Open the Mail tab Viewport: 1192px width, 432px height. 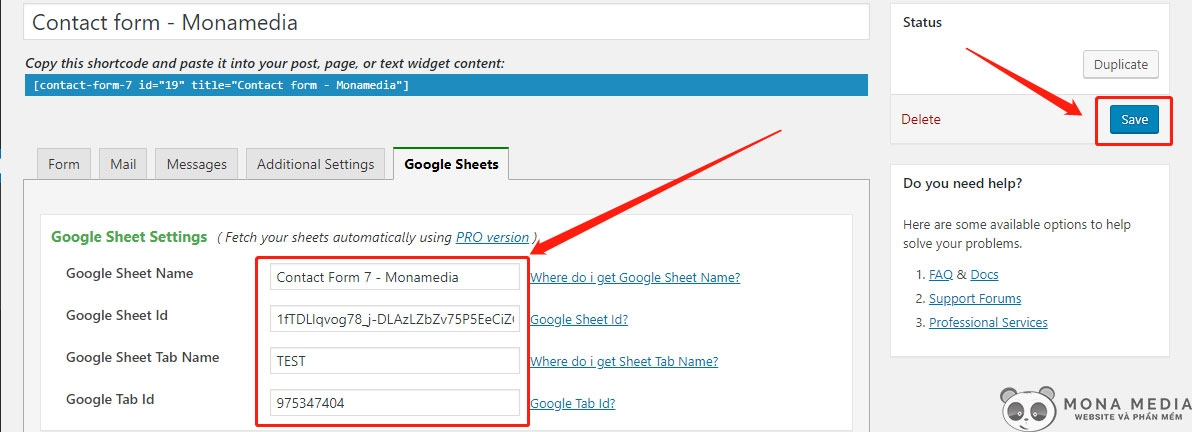[x=123, y=164]
